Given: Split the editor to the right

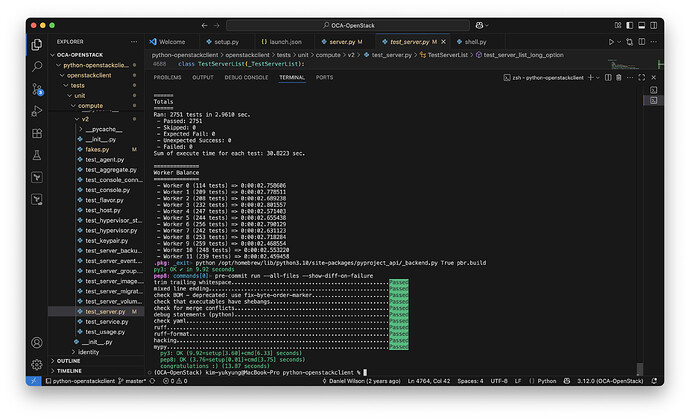Looking at the screenshot, I should click(642, 42).
